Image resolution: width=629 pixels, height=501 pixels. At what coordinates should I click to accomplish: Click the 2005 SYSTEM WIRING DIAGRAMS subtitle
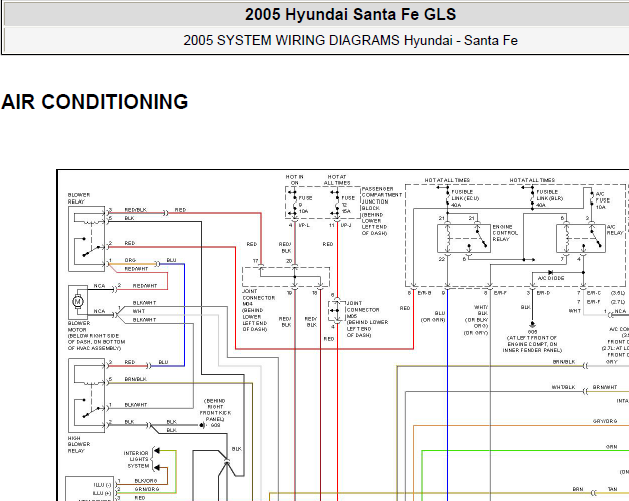tap(350, 41)
